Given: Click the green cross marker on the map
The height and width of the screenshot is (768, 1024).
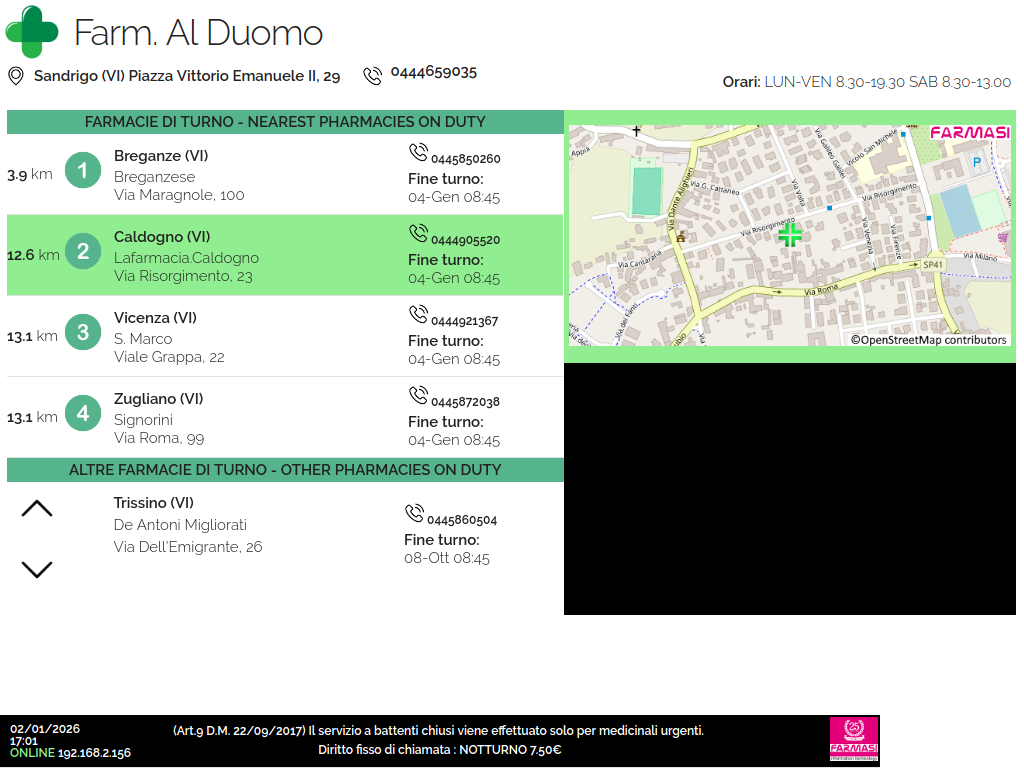Looking at the screenshot, I should click(x=790, y=235).
